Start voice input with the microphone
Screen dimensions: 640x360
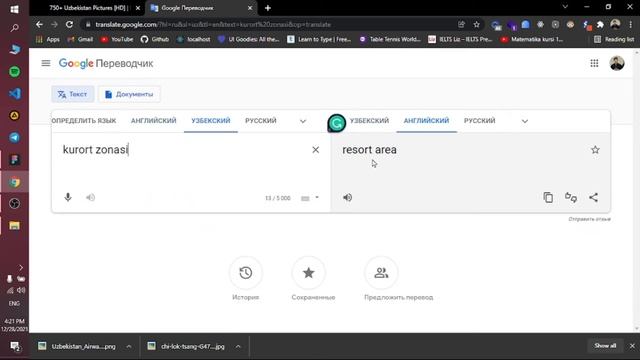[68, 198]
